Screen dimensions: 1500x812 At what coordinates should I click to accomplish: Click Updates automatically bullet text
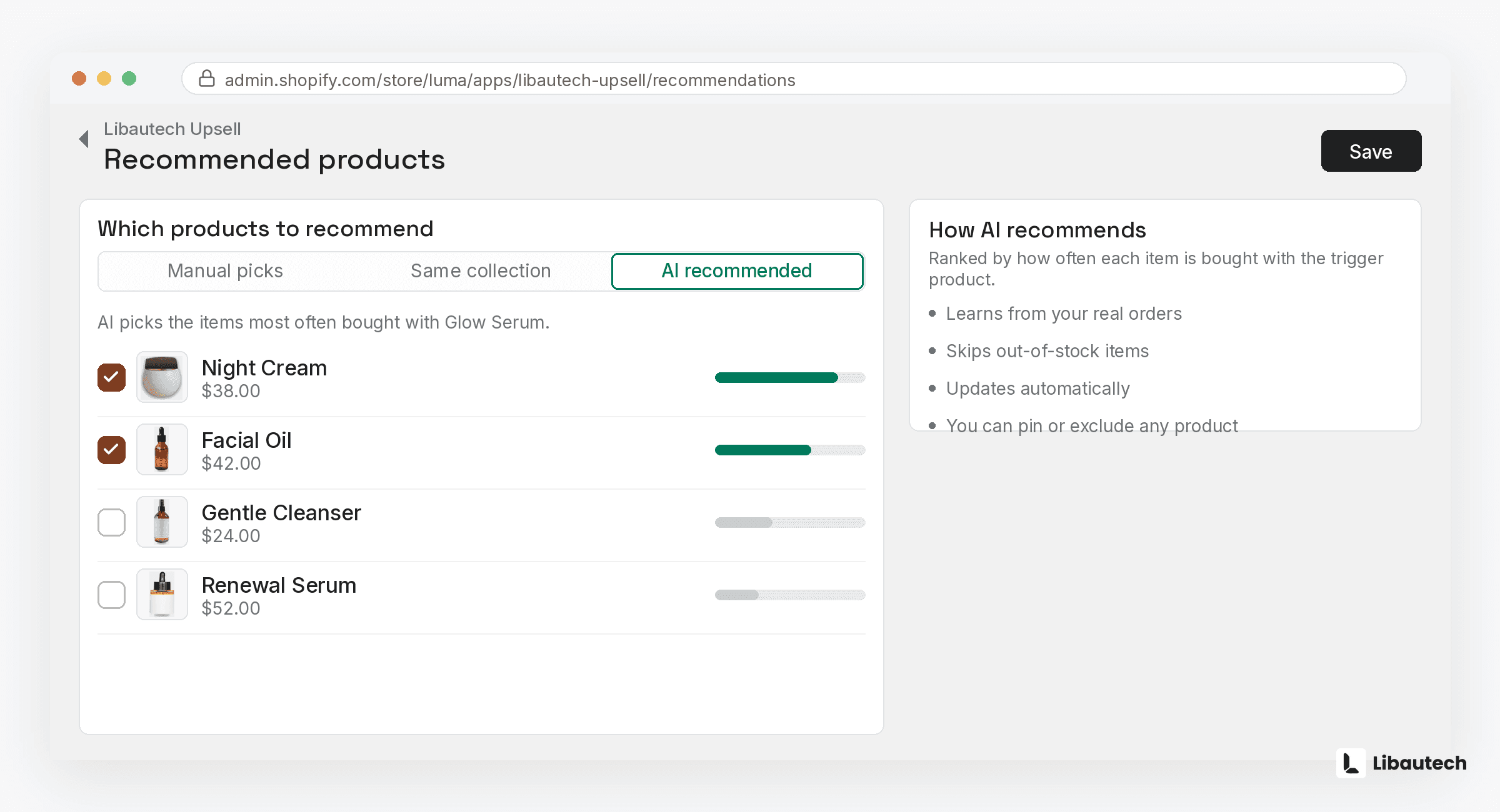pyautogui.click(x=1038, y=389)
